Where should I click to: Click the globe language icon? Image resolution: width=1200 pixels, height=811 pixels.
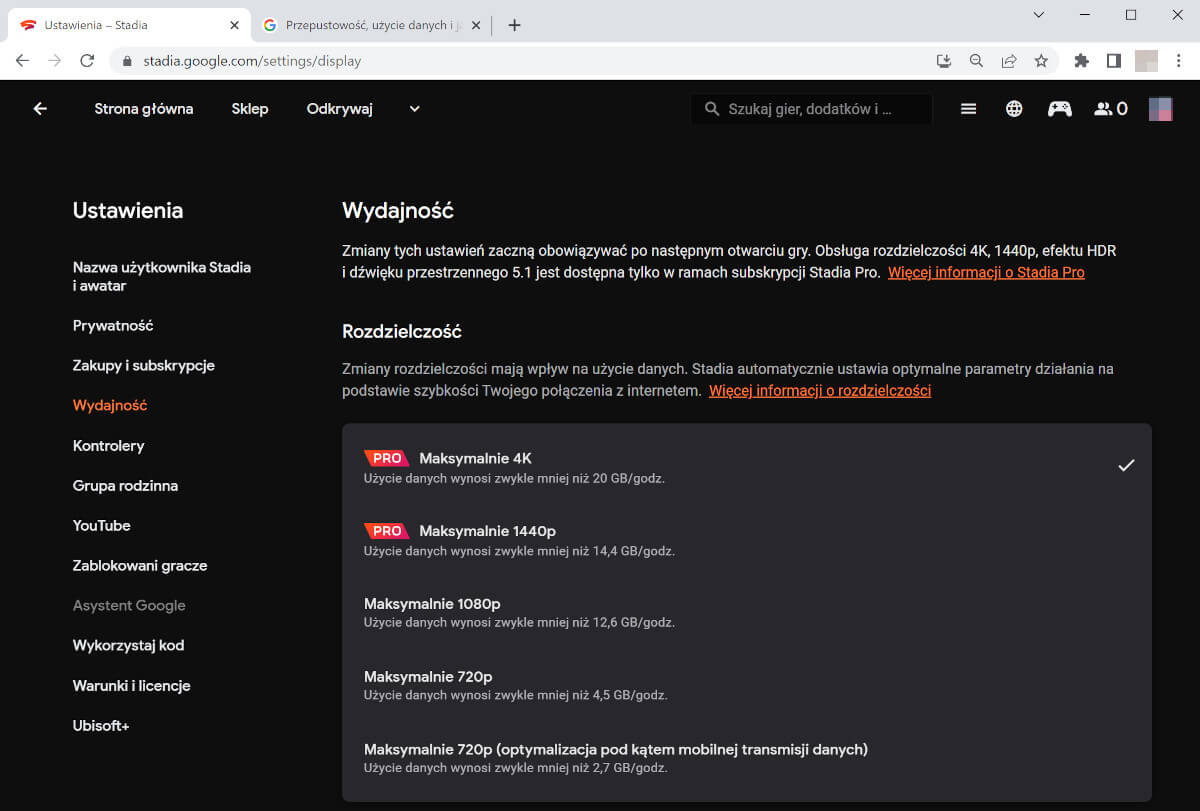[x=1014, y=109]
